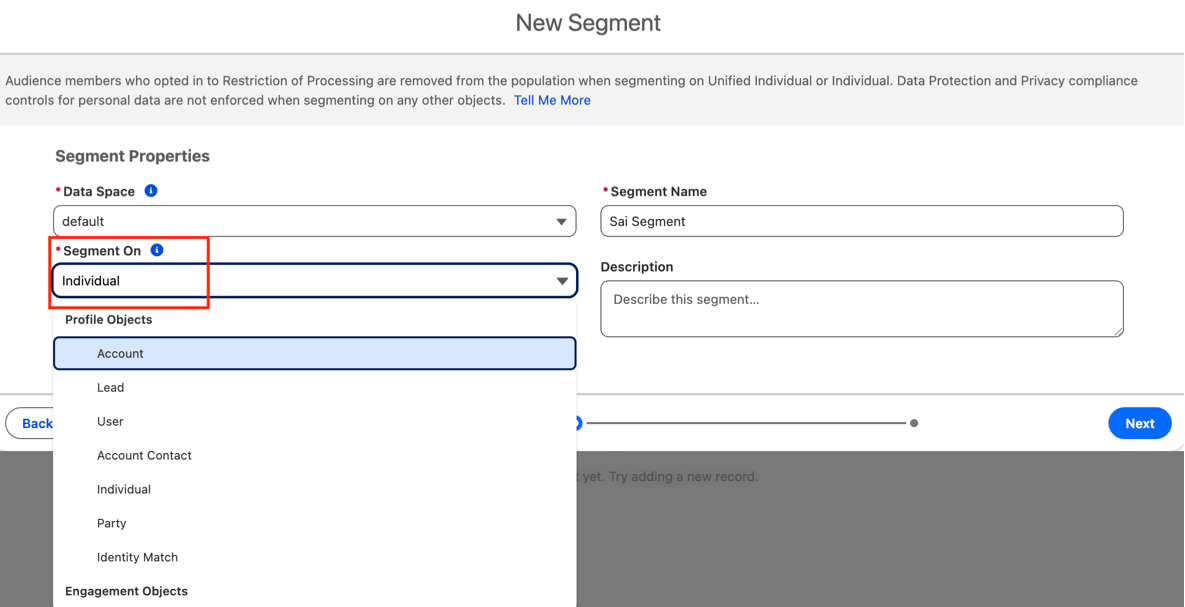Select Individual in the options list
Screen dimensions: 1185x607
coord(124,490)
